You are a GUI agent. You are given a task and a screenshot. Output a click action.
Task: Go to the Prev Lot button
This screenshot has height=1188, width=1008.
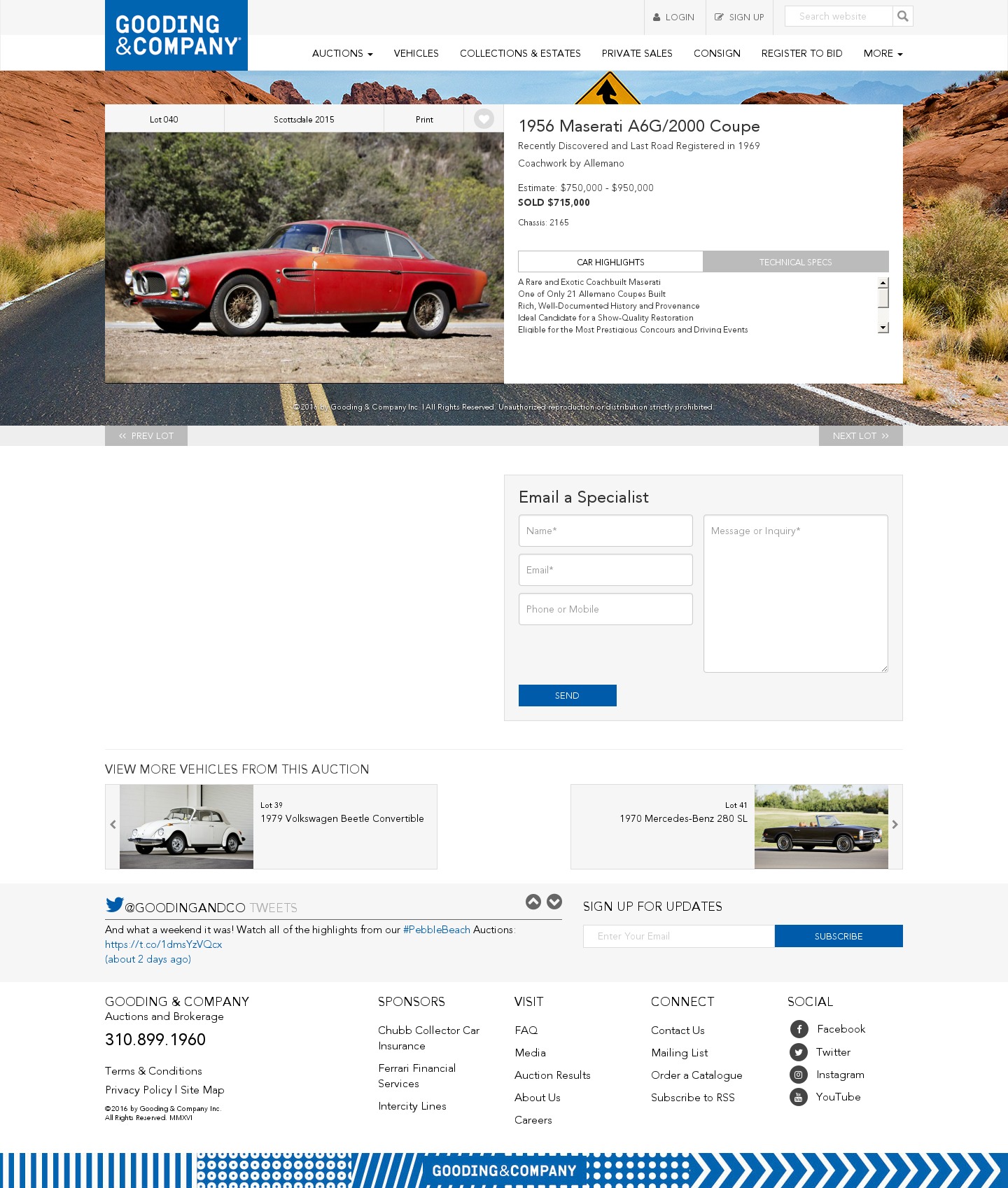click(146, 435)
